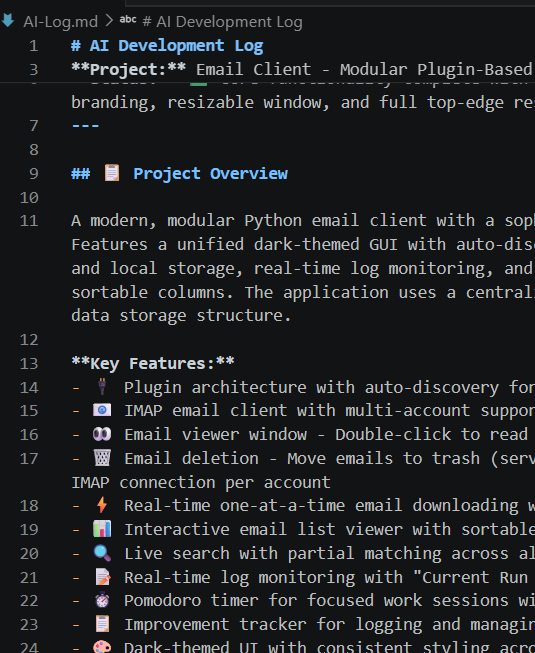
Task: Click the '# AI Development Log' breadcrumb symbol
Action: click(x=222, y=22)
